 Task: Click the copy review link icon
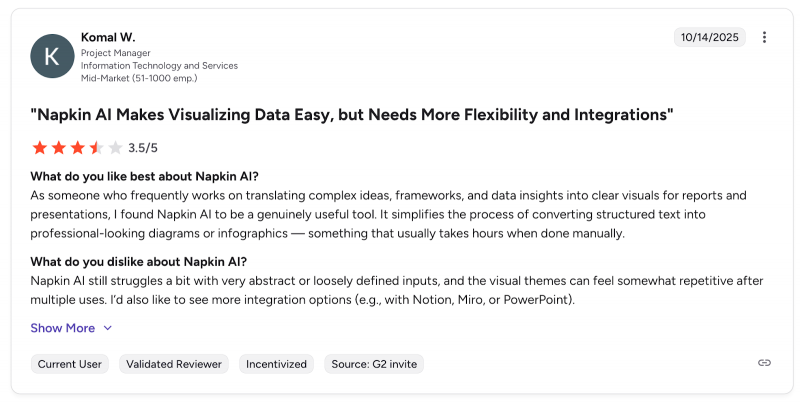pyautogui.click(x=765, y=363)
